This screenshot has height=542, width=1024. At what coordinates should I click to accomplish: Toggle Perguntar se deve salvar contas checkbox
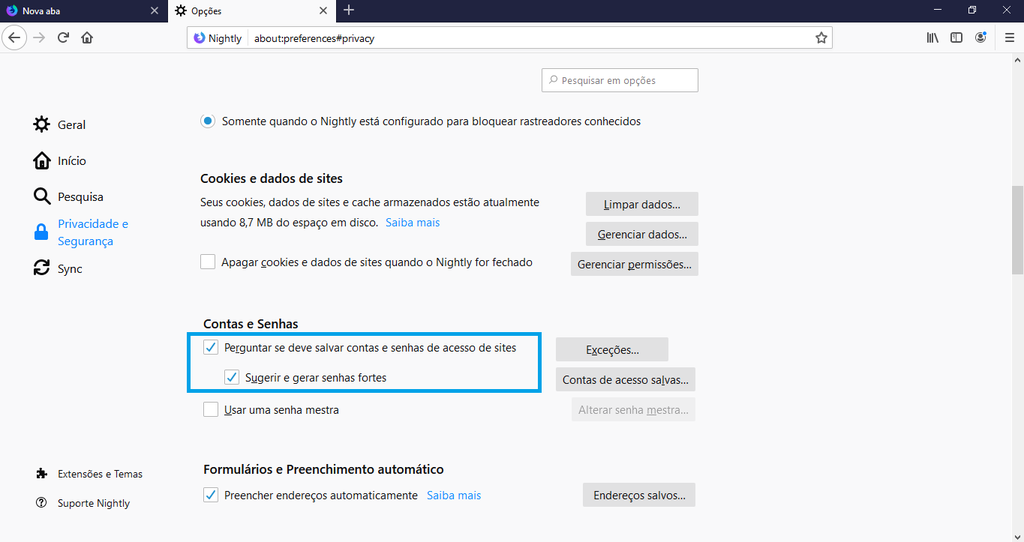[x=210, y=347]
